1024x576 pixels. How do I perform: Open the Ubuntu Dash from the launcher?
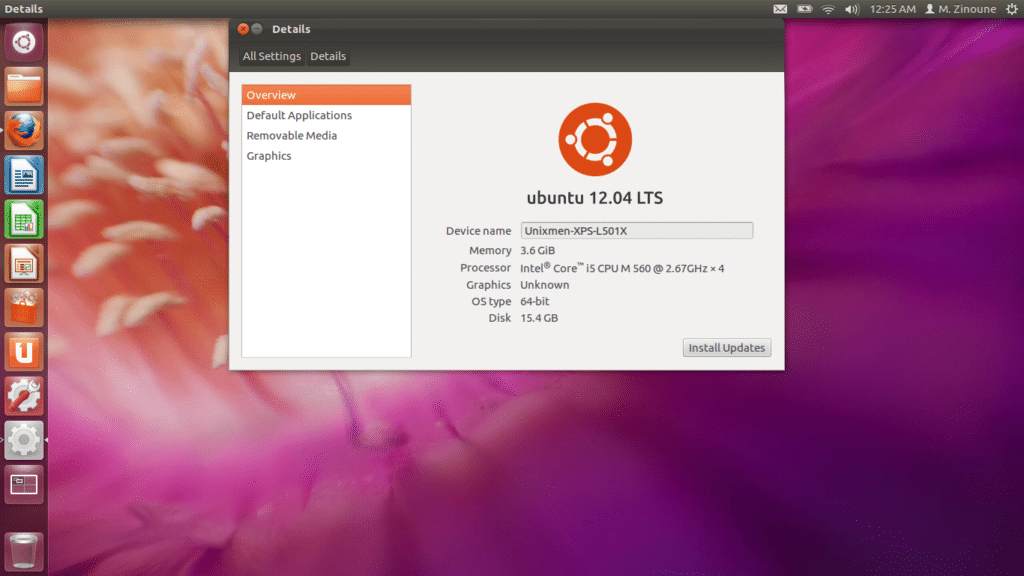pyautogui.click(x=23, y=41)
